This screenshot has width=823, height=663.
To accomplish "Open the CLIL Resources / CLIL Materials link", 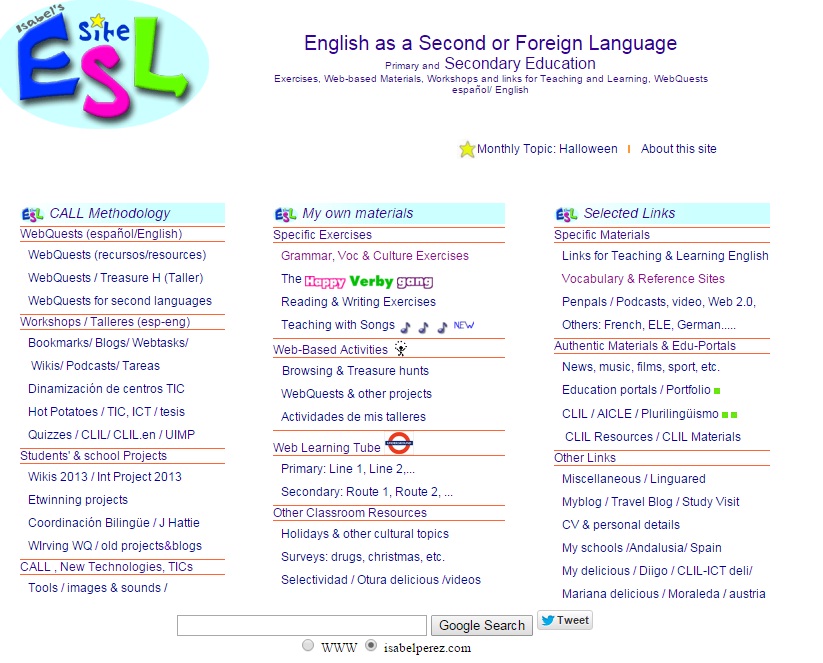I will [x=651, y=436].
